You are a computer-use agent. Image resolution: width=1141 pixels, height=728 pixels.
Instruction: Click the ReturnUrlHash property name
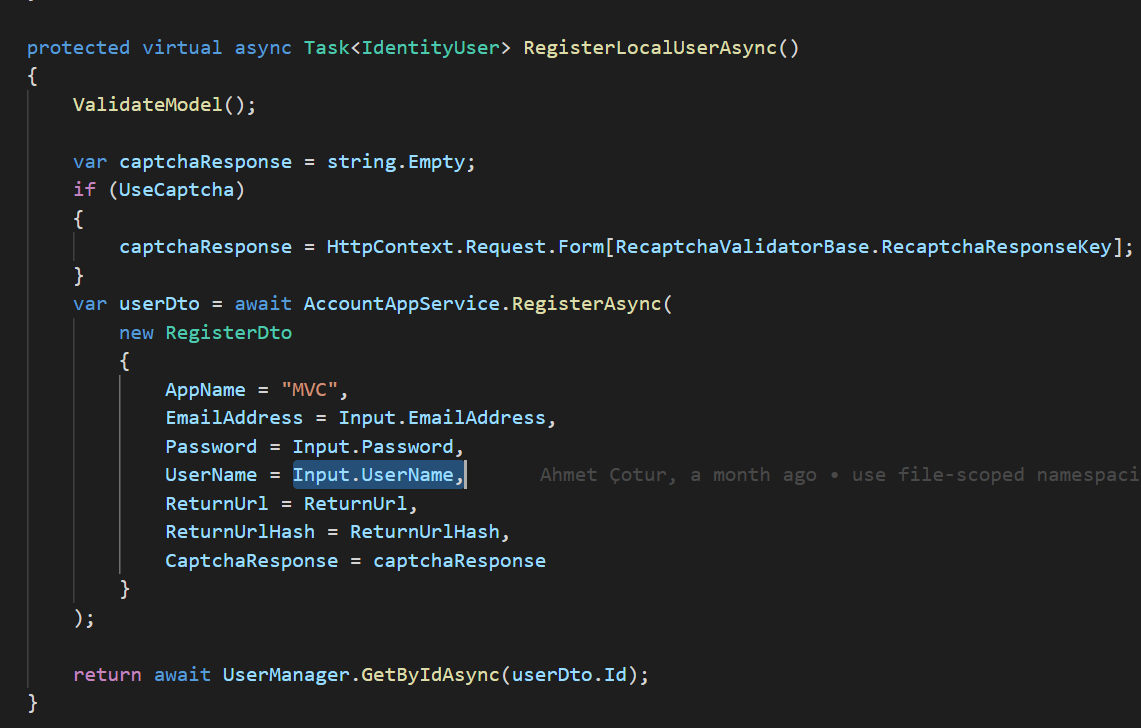240,532
